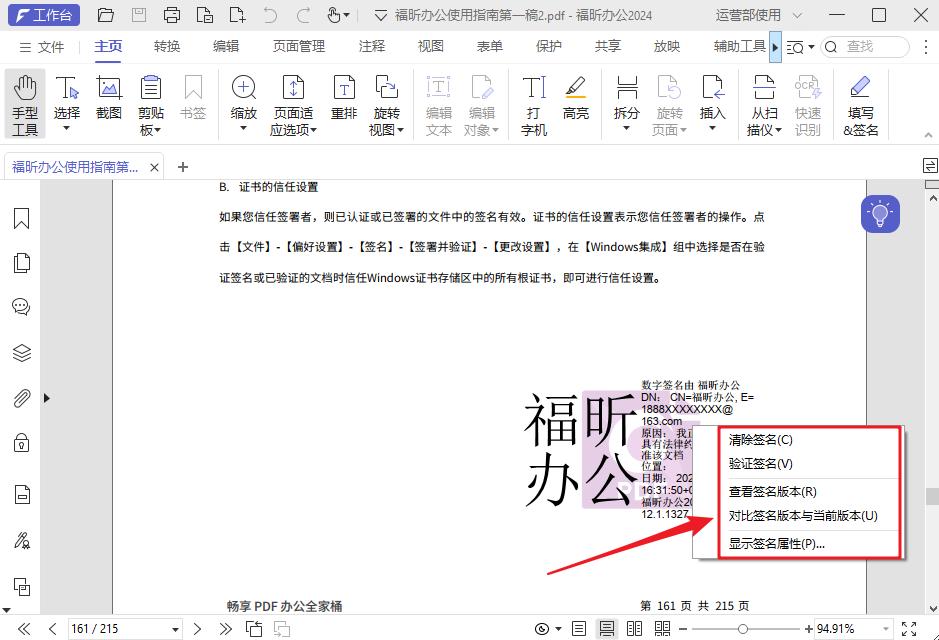Open the comments panel in the sidebar
The width and height of the screenshot is (939, 640).
point(21,307)
